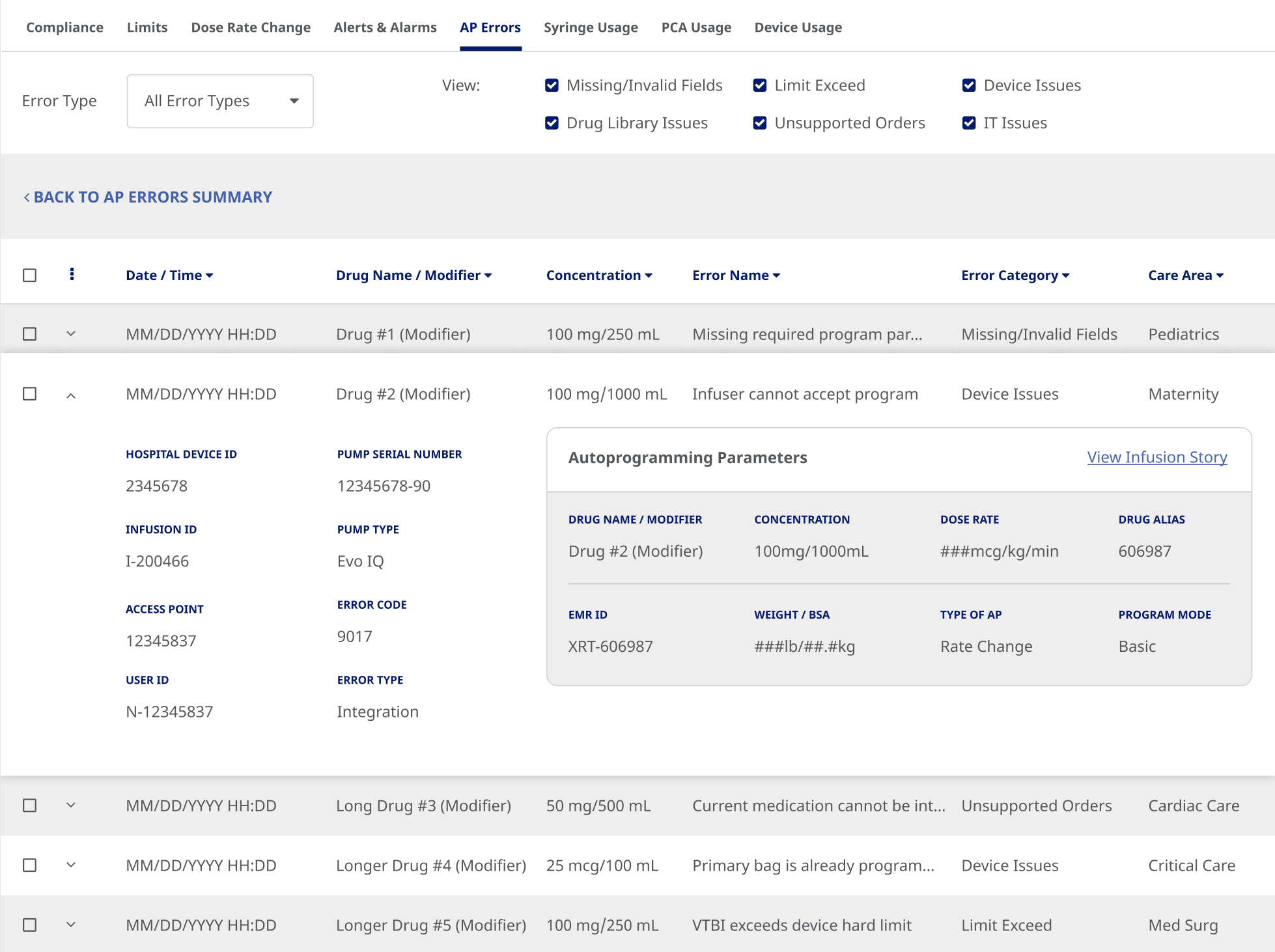Expand the Drug #1 row details

71,333
